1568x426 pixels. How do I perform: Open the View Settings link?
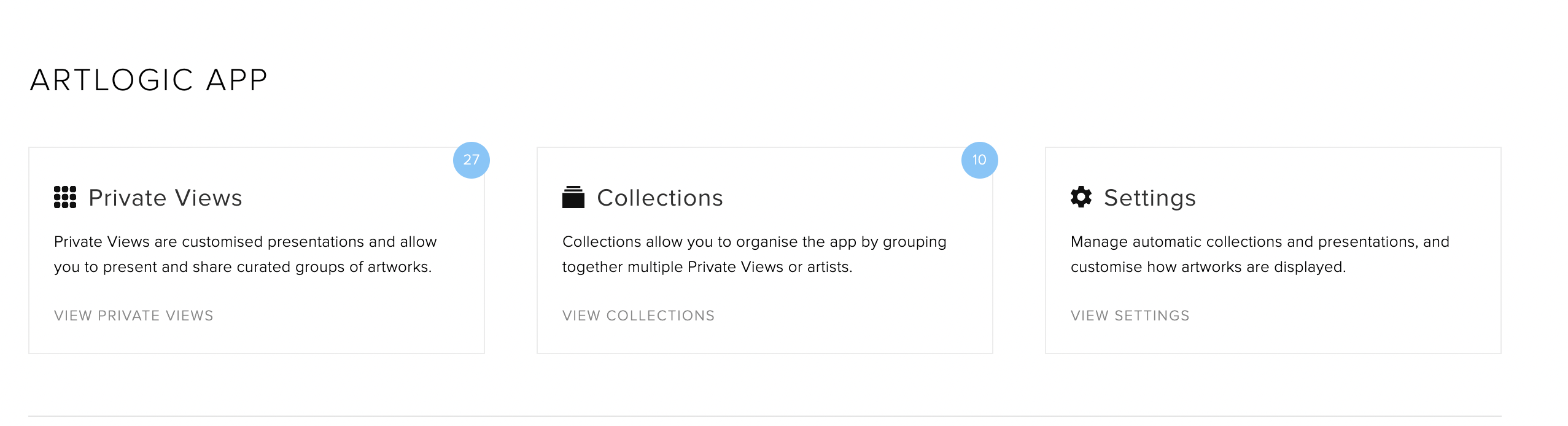click(x=1130, y=316)
